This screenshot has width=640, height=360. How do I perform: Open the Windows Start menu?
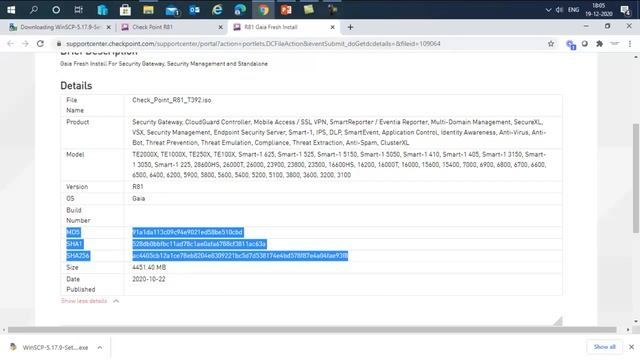click(11, 9)
